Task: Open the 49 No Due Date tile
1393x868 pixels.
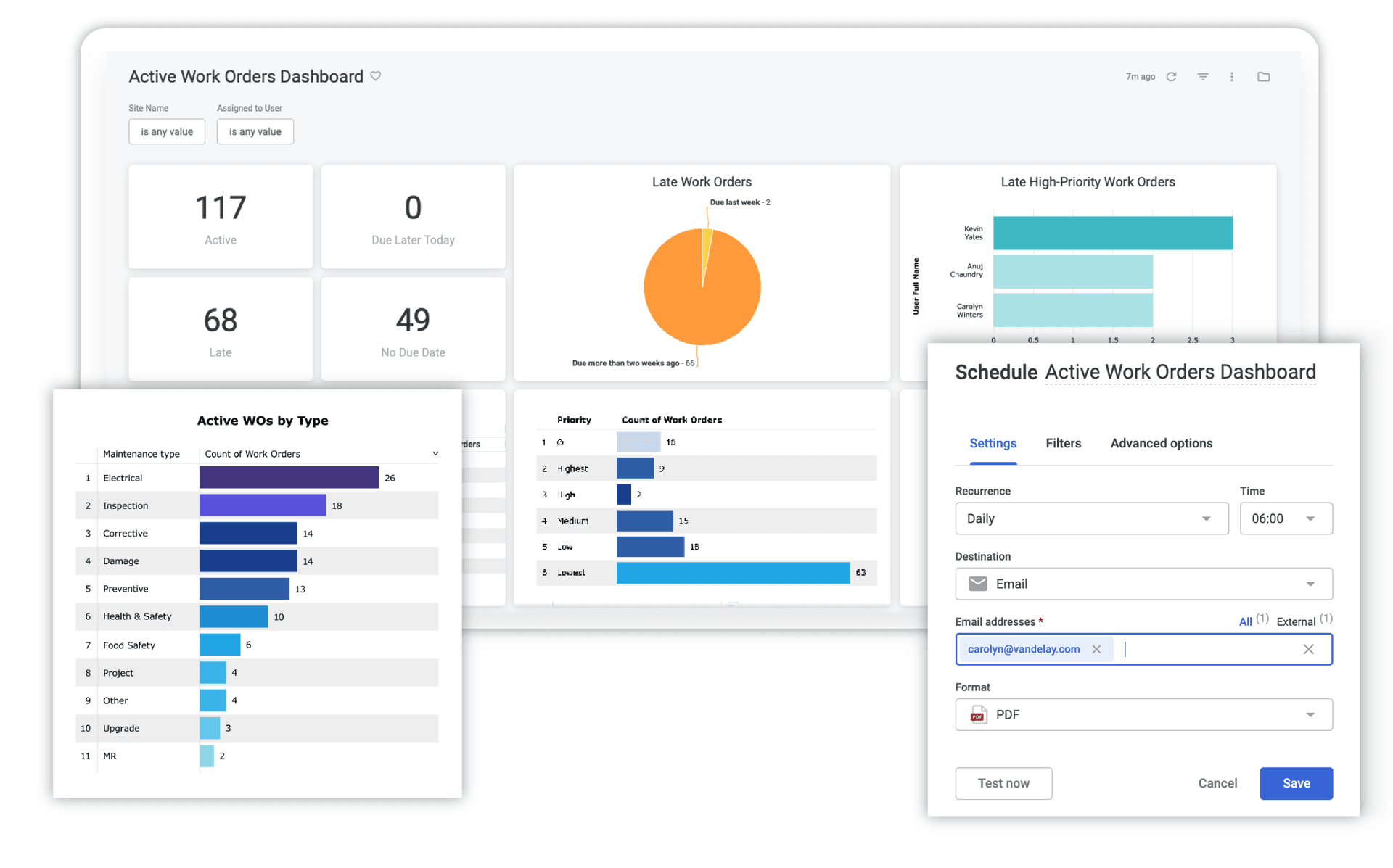Action: point(413,329)
